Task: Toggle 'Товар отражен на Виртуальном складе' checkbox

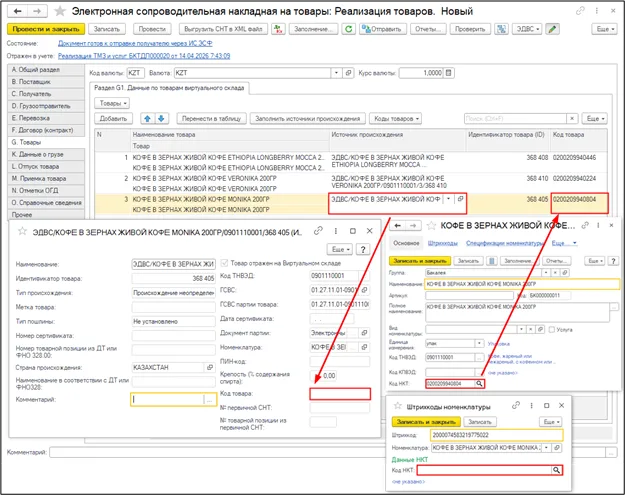Action: (x=224, y=263)
